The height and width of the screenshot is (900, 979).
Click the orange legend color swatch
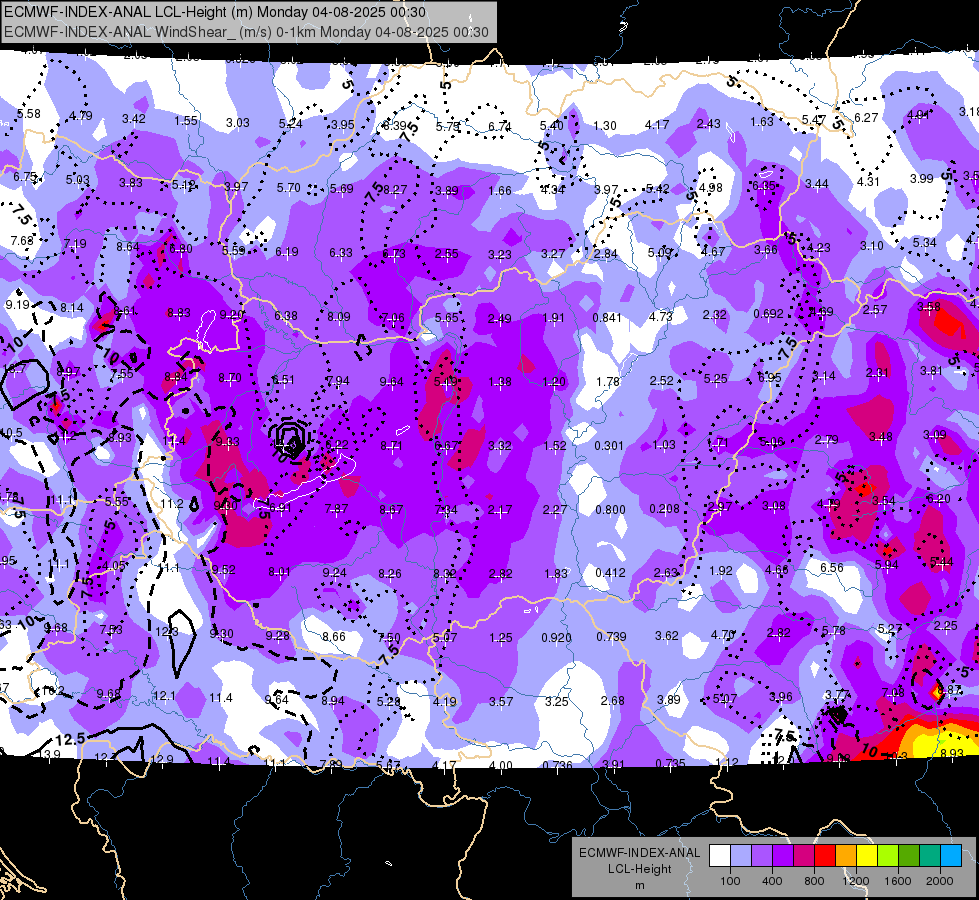click(x=846, y=856)
